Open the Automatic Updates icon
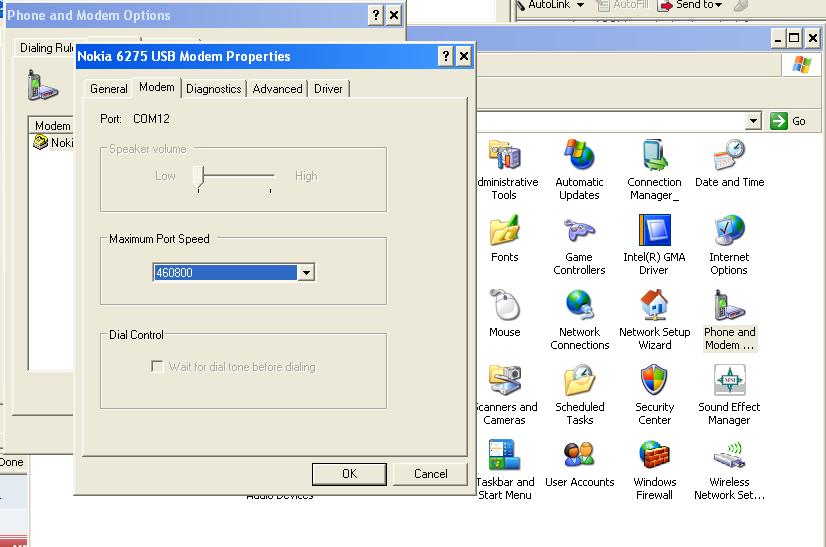This screenshot has width=826, height=547. tap(579, 157)
